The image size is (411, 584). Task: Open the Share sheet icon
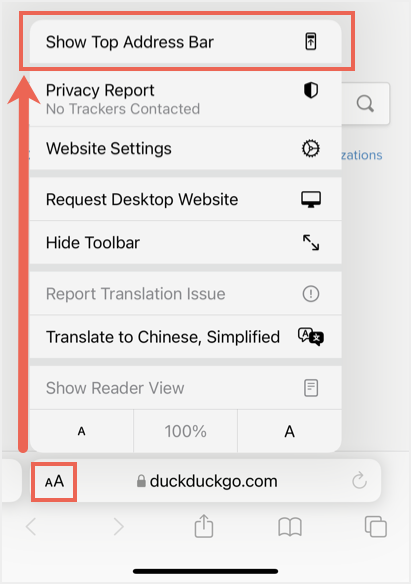(x=204, y=526)
